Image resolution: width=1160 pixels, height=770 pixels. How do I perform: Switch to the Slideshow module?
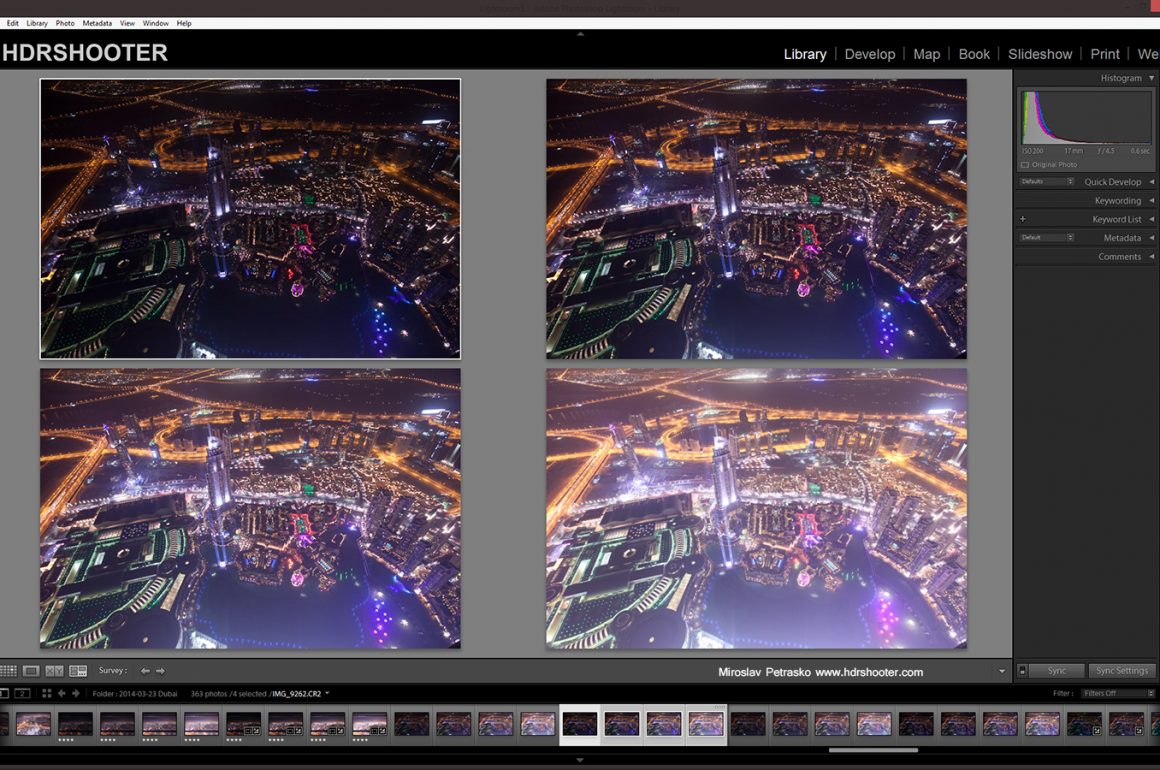1040,54
